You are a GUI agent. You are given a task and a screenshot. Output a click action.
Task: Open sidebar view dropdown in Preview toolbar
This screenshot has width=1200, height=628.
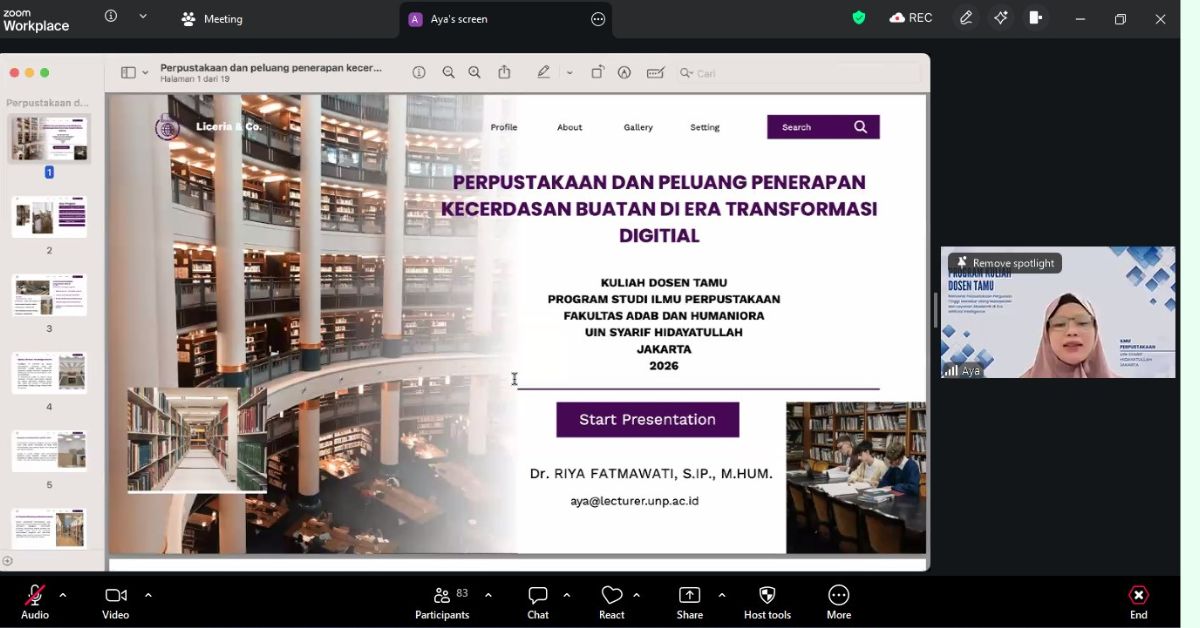point(146,73)
